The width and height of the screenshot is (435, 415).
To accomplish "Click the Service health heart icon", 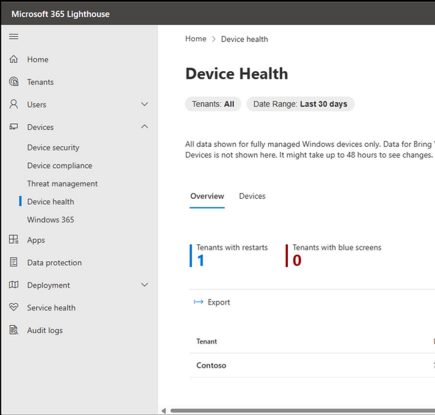I will (14, 307).
